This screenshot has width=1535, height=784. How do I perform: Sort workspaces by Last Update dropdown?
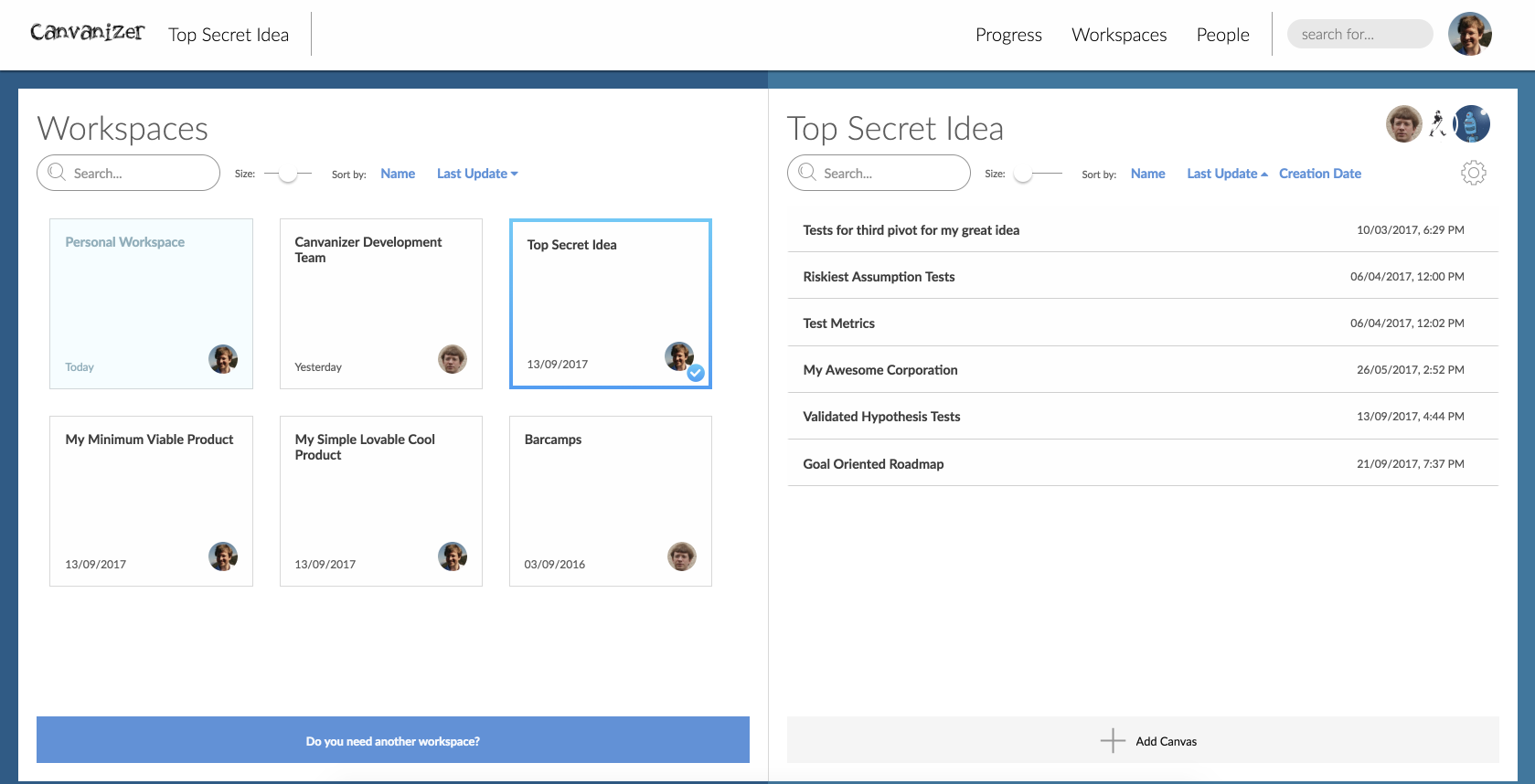pyautogui.click(x=476, y=174)
